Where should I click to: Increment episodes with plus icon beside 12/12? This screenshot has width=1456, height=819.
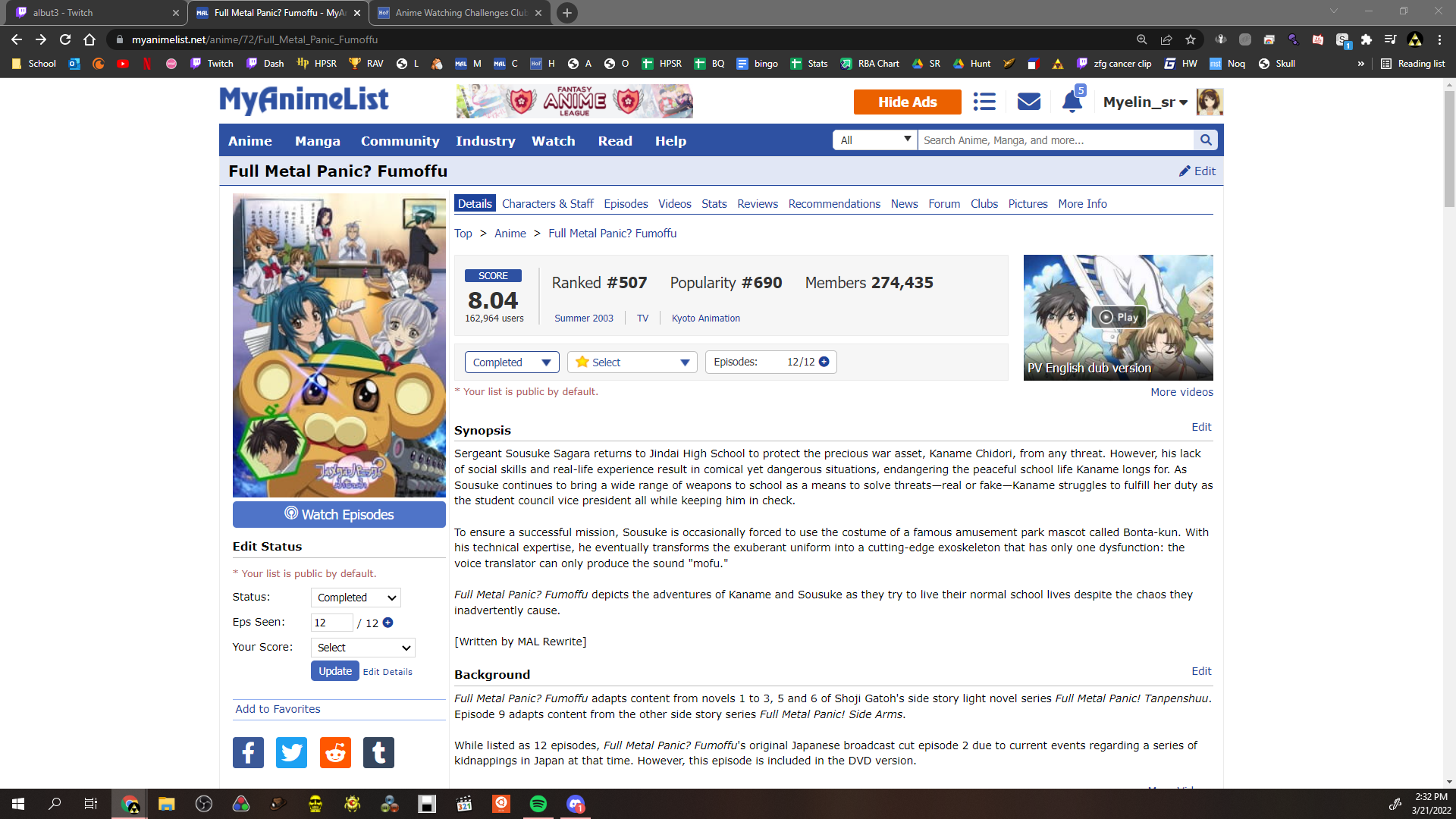coord(824,362)
